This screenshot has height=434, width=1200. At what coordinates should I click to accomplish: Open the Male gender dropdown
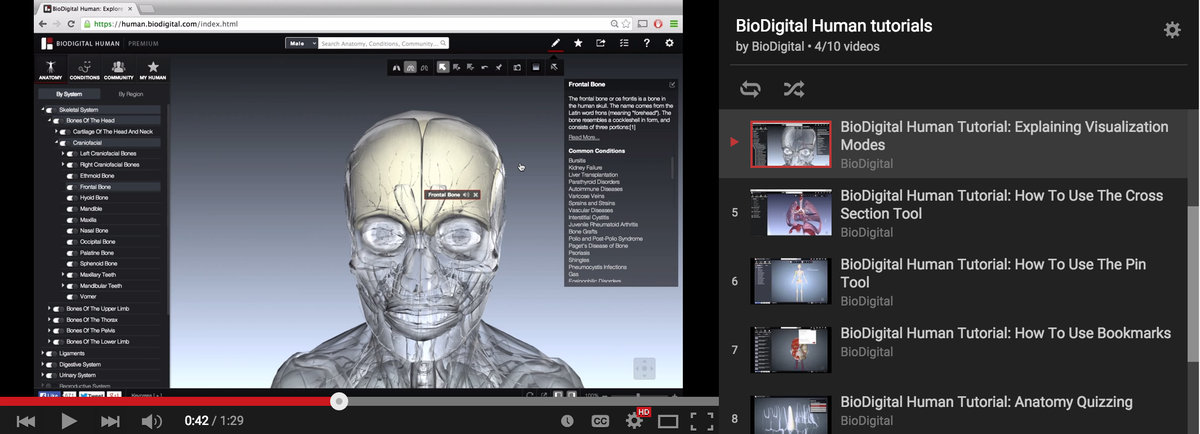(x=300, y=44)
